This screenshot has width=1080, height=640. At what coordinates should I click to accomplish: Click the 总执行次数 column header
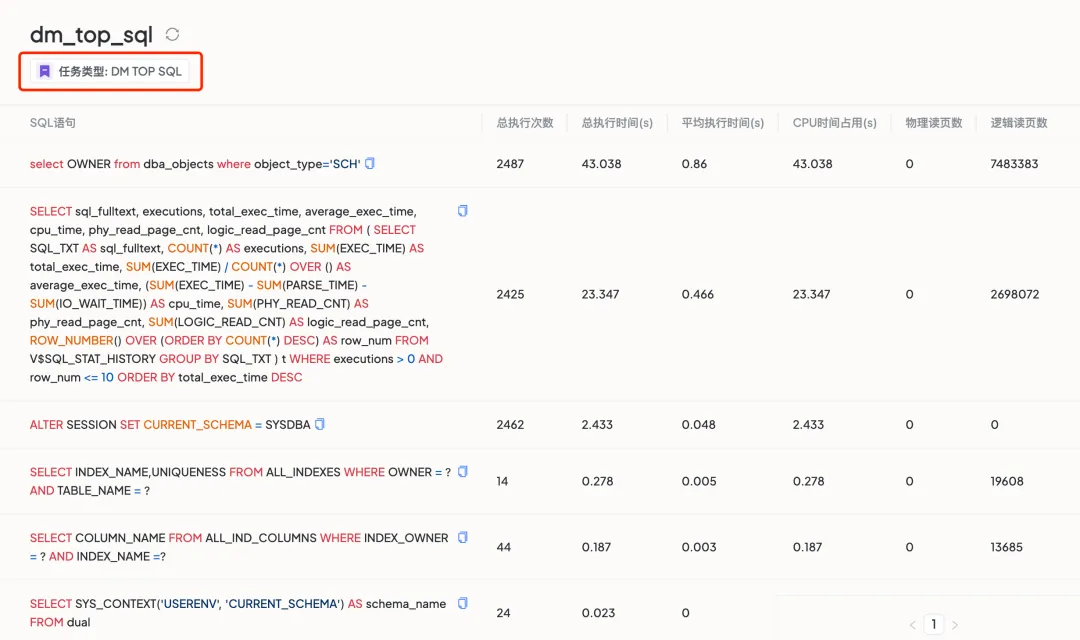coord(525,123)
